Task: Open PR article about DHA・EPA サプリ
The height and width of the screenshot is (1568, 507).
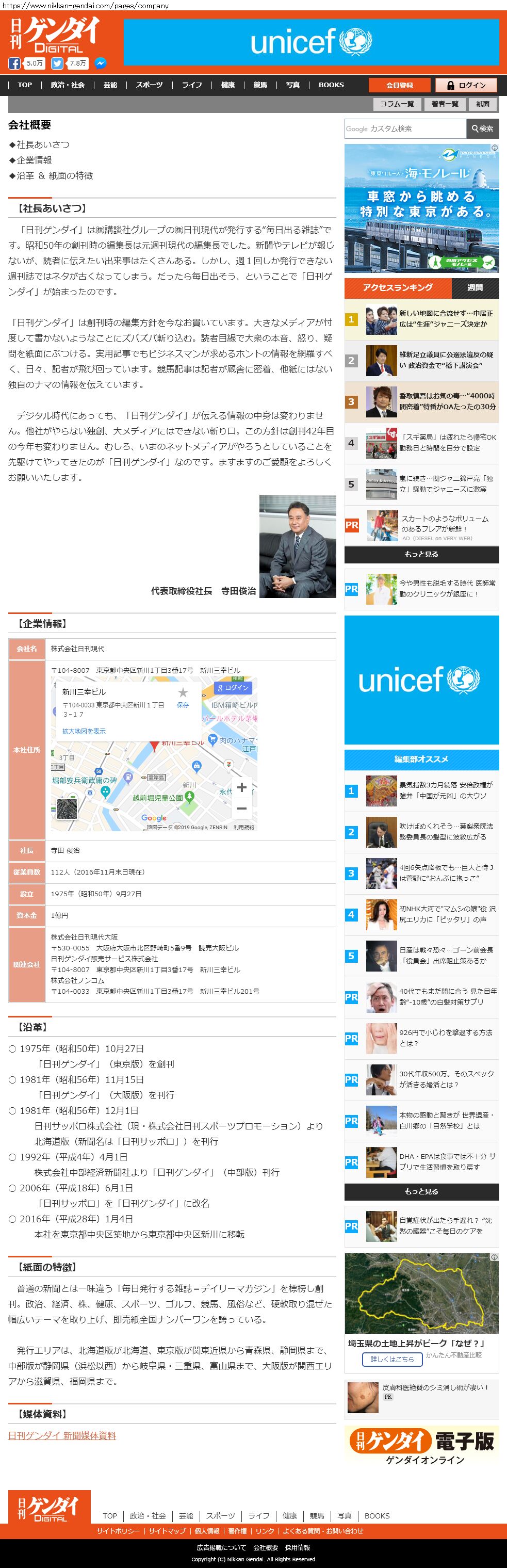Action: (421, 1162)
